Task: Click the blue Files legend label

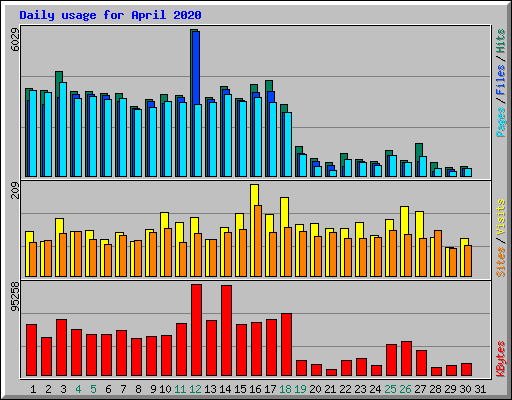Action: coord(500,79)
